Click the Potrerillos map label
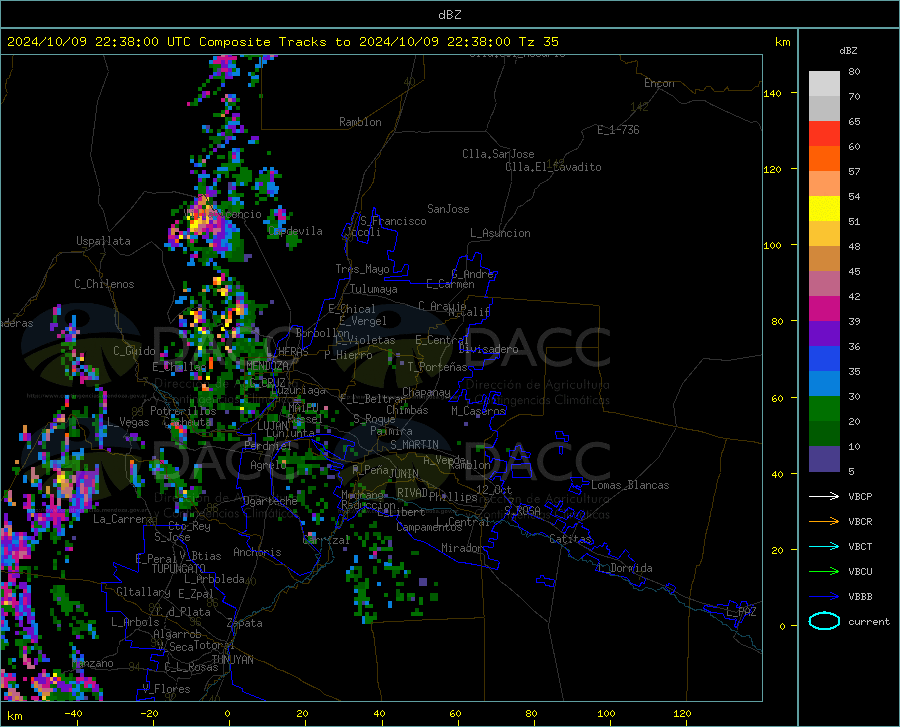This screenshot has width=900, height=727. [x=183, y=411]
